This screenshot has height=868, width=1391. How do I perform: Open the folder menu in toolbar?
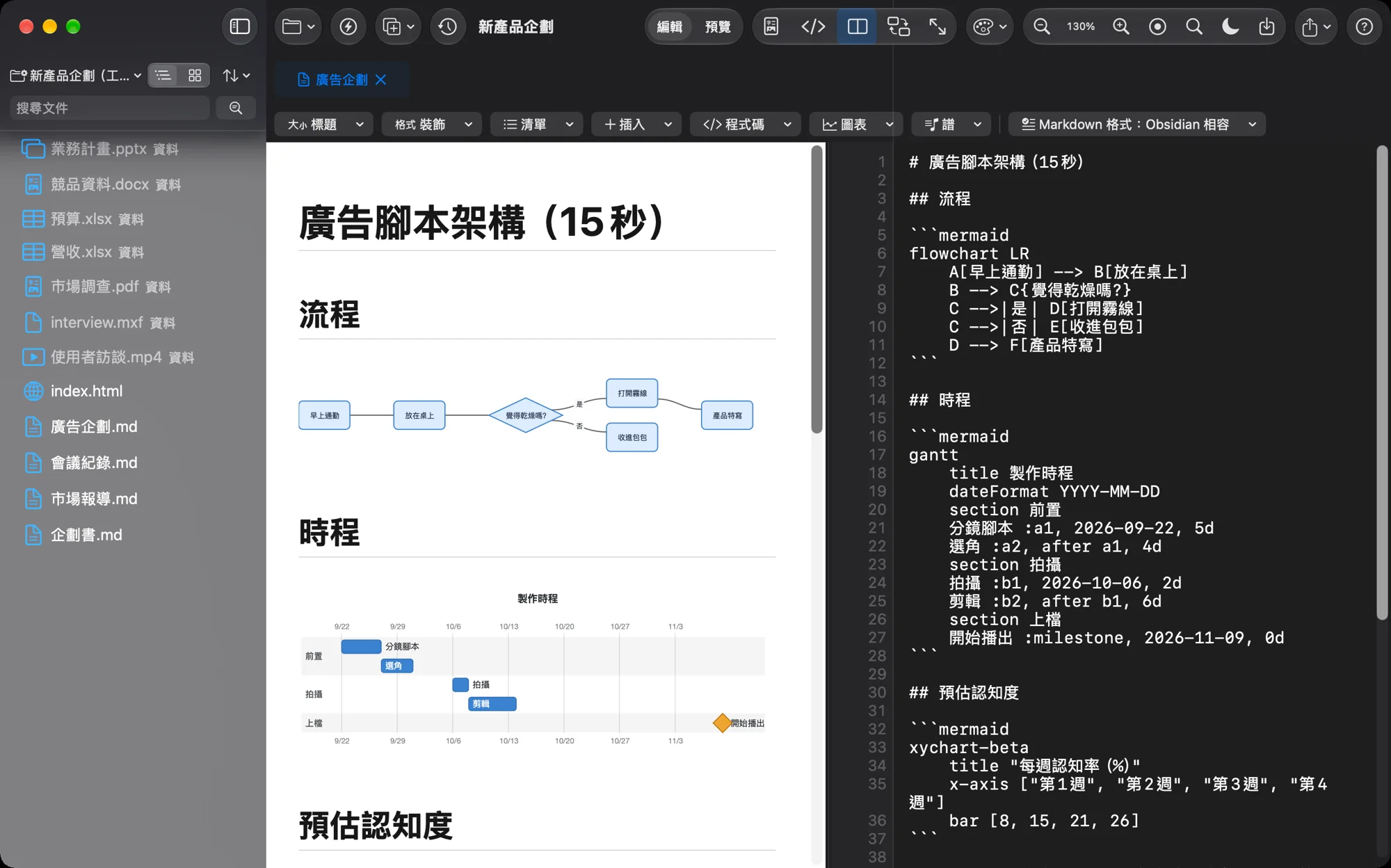[298, 26]
